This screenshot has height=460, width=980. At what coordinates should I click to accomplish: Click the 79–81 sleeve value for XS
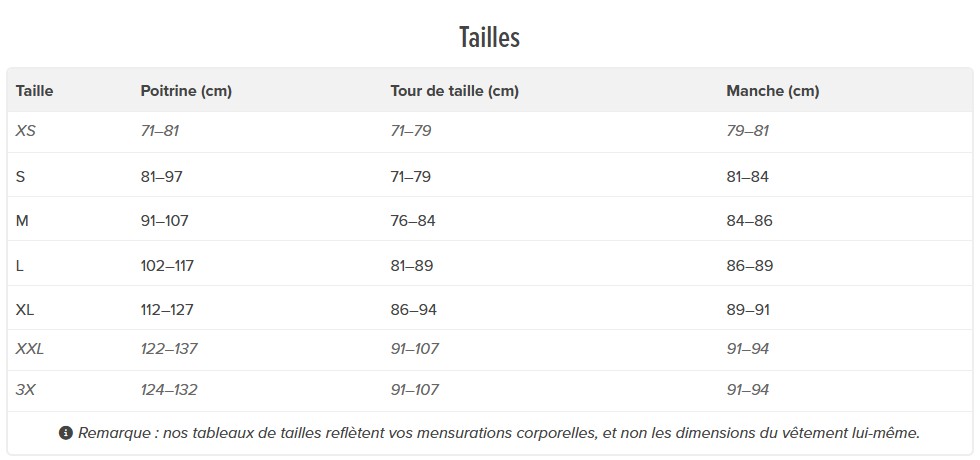click(748, 131)
